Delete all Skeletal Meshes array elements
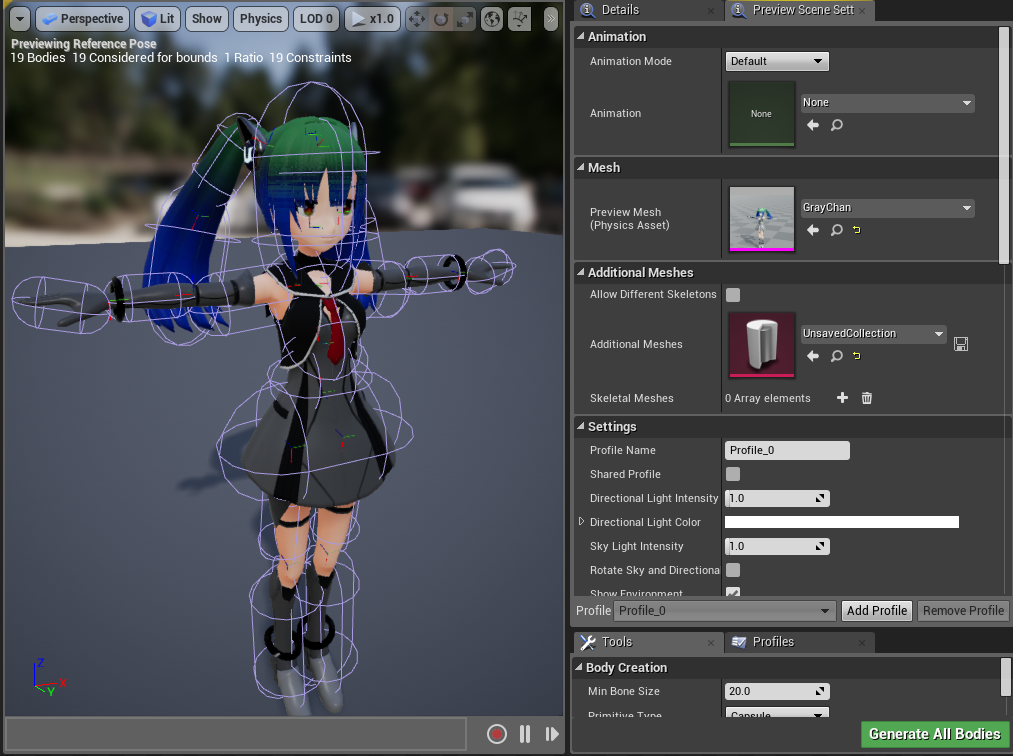 click(866, 398)
